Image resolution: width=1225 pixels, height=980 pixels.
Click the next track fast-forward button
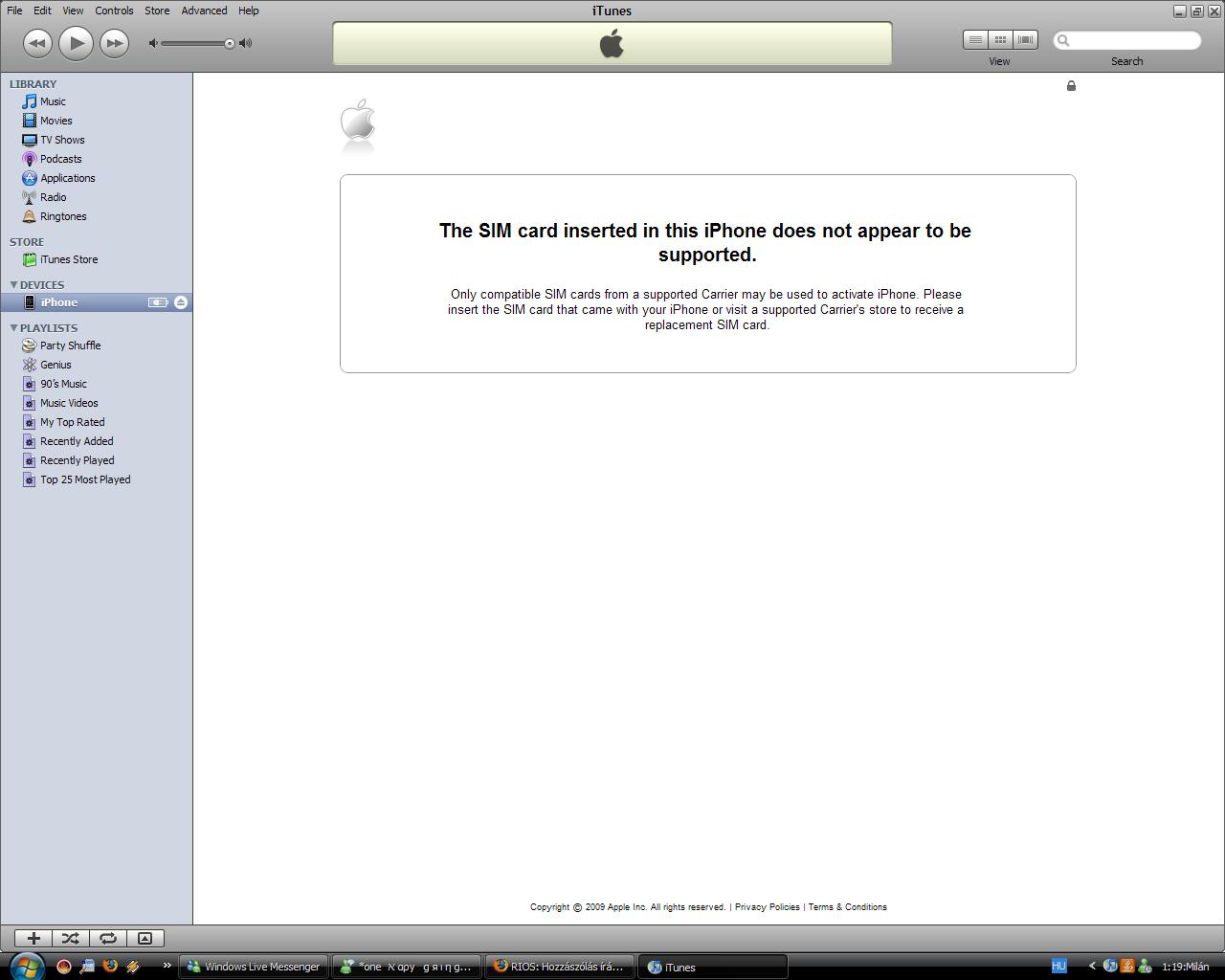[x=114, y=43]
